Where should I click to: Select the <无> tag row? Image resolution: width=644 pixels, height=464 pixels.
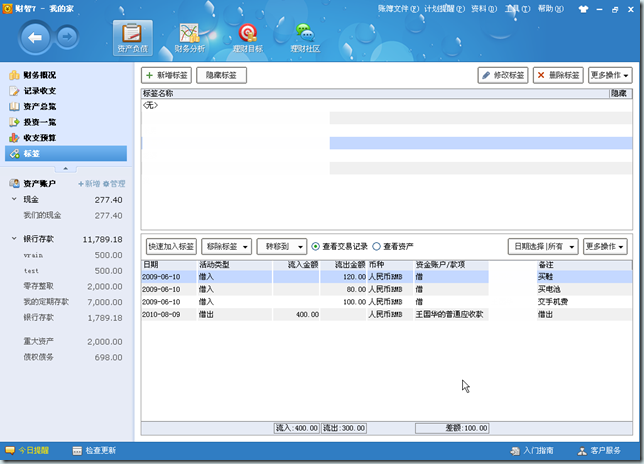click(386, 105)
